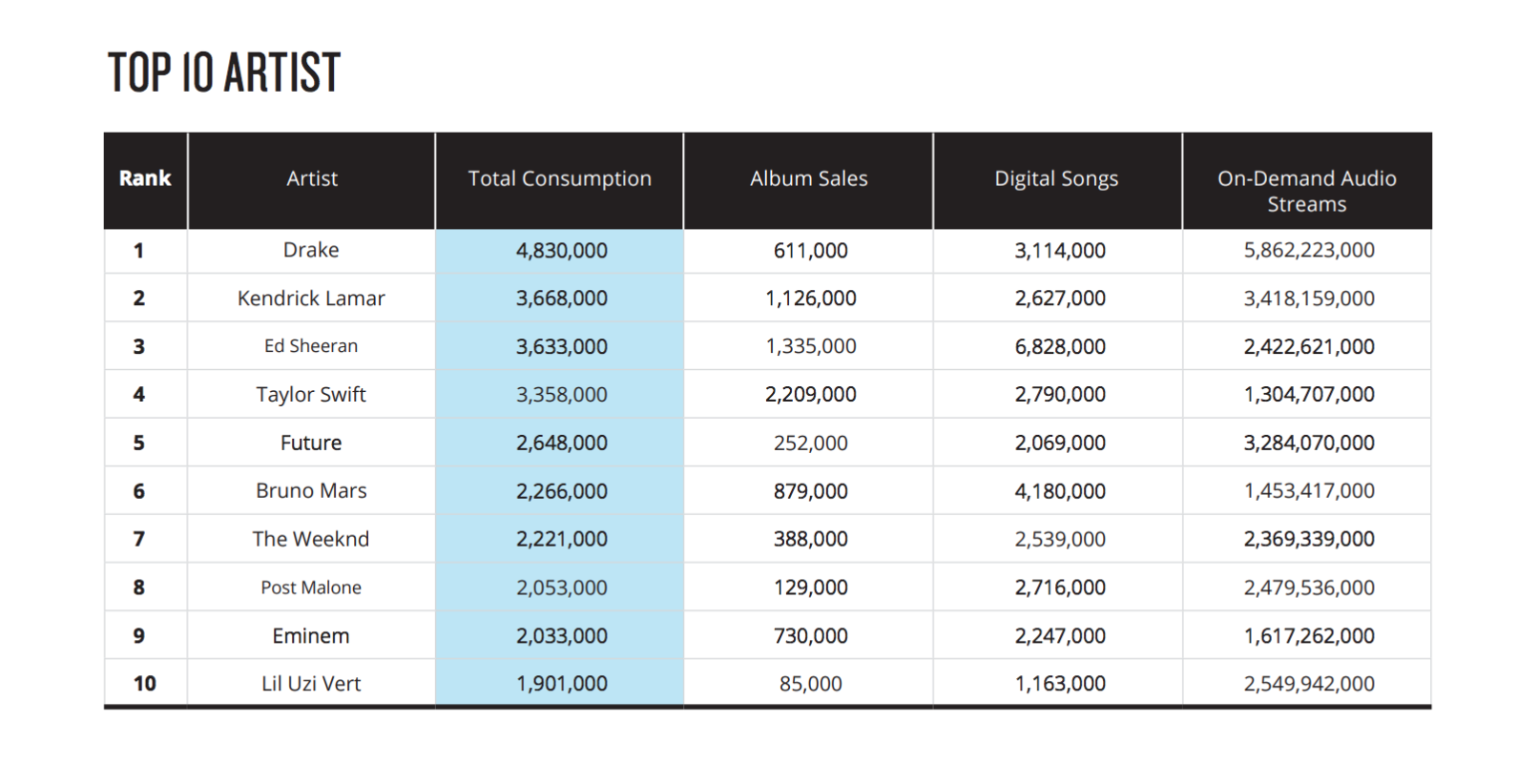
Task: Click Drake's total consumption value 4,830,000
Action: [561, 251]
